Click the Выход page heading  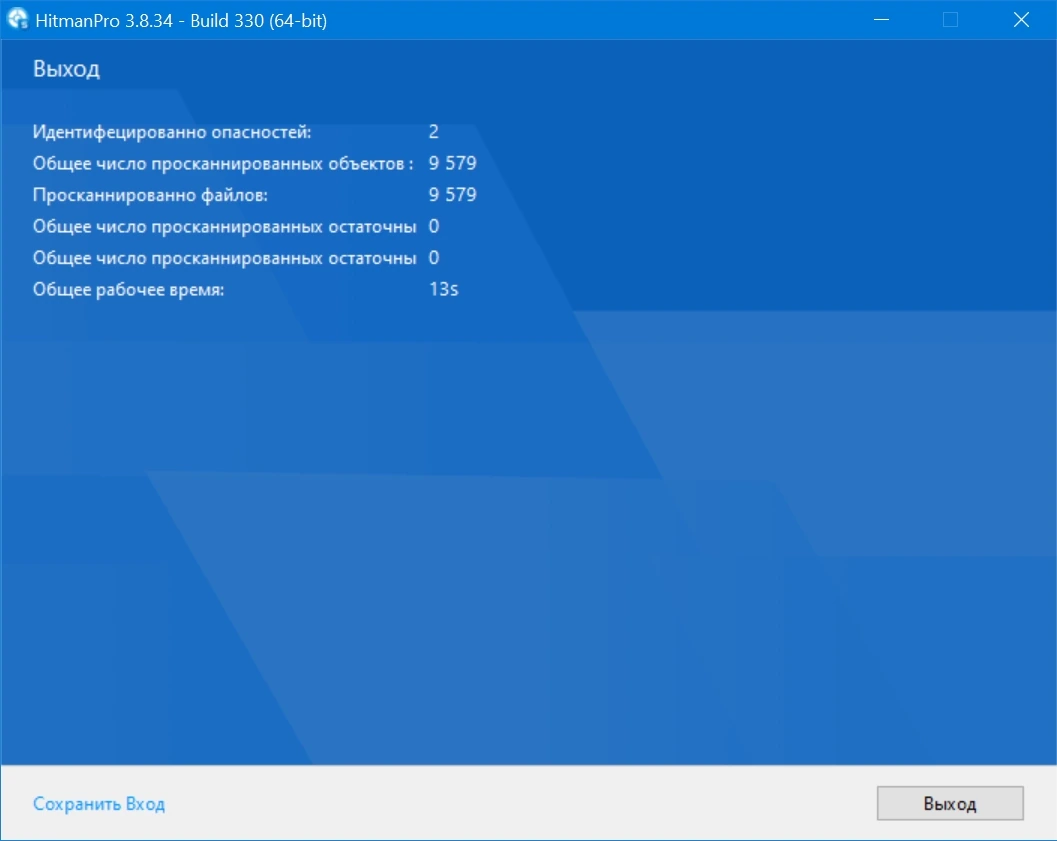tap(66, 69)
